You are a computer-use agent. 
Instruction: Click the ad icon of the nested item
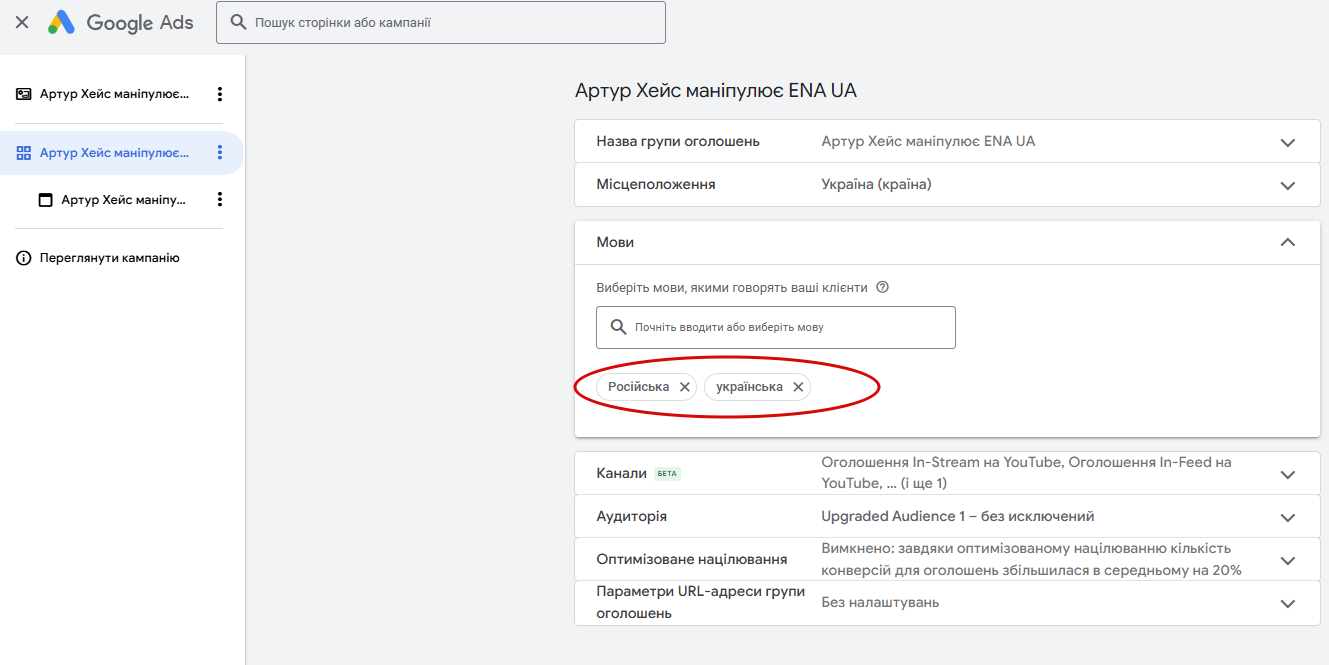(45, 200)
